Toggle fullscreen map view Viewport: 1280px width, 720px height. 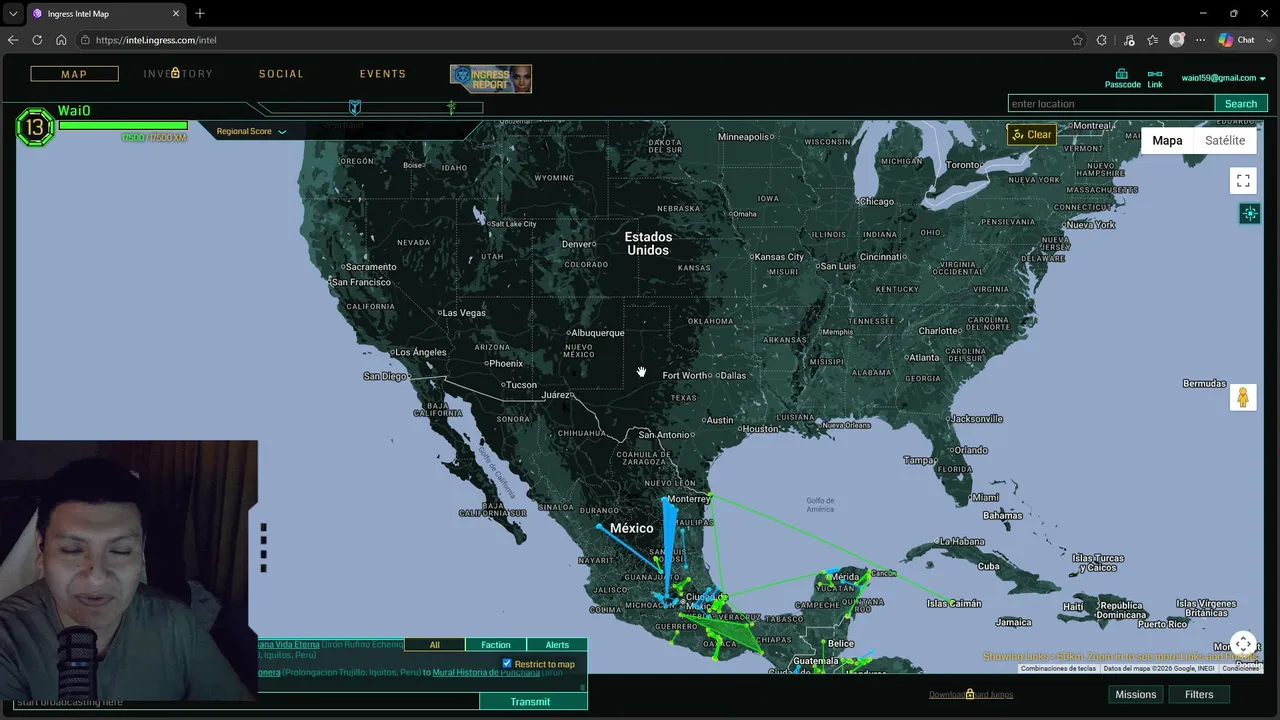point(1243,181)
